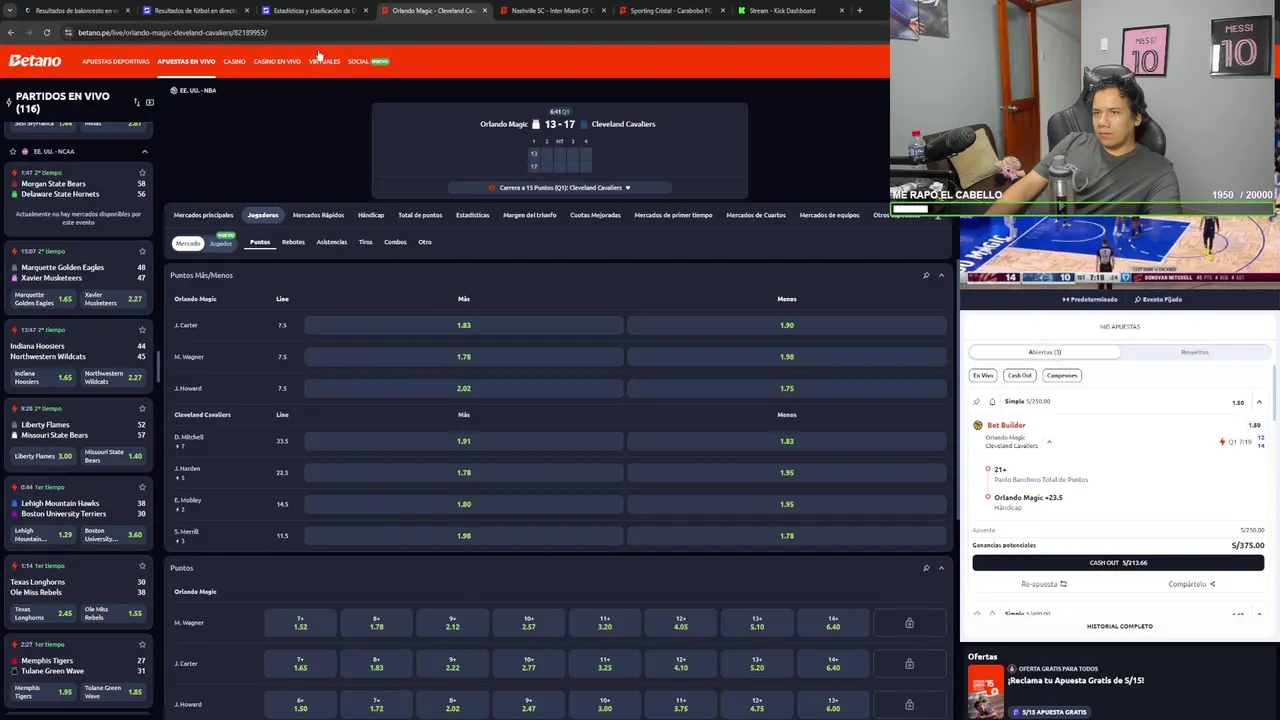Bet J. Carter Más at 1.83
Viewport: 1280px width, 720px height.
point(463,325)
